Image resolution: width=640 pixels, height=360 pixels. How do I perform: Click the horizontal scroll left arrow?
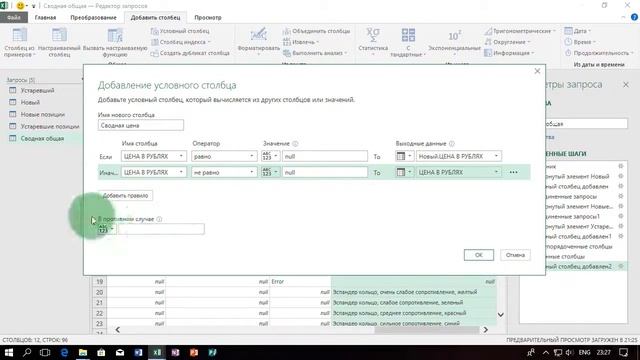pyautogui.click(x=118, y=329)
